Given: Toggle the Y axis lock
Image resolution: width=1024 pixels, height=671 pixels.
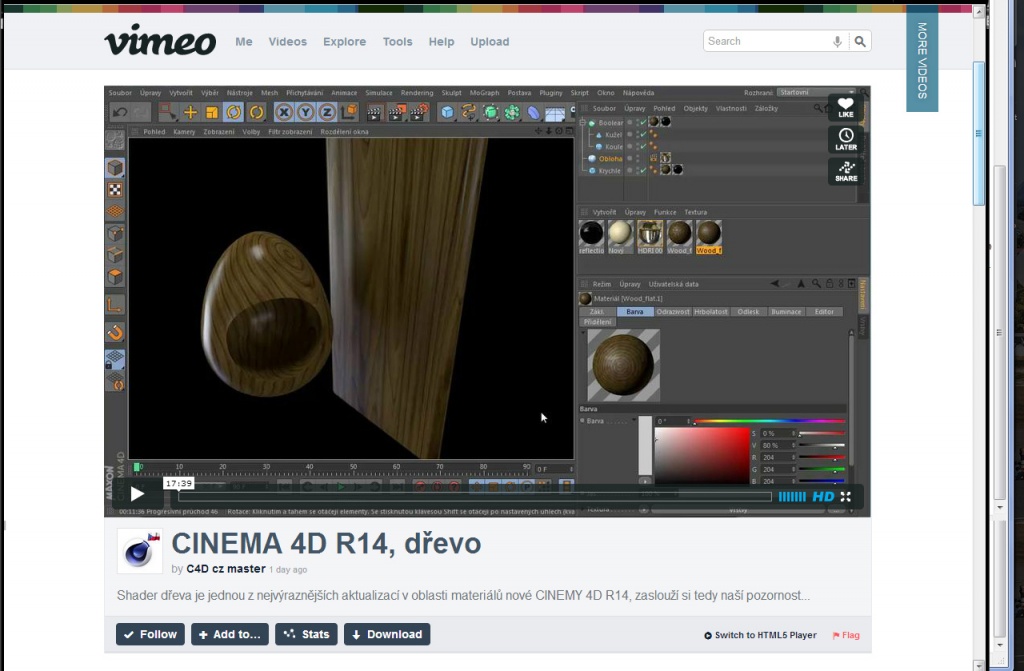Looking at the screenshot, I should [x=306, y=112].
